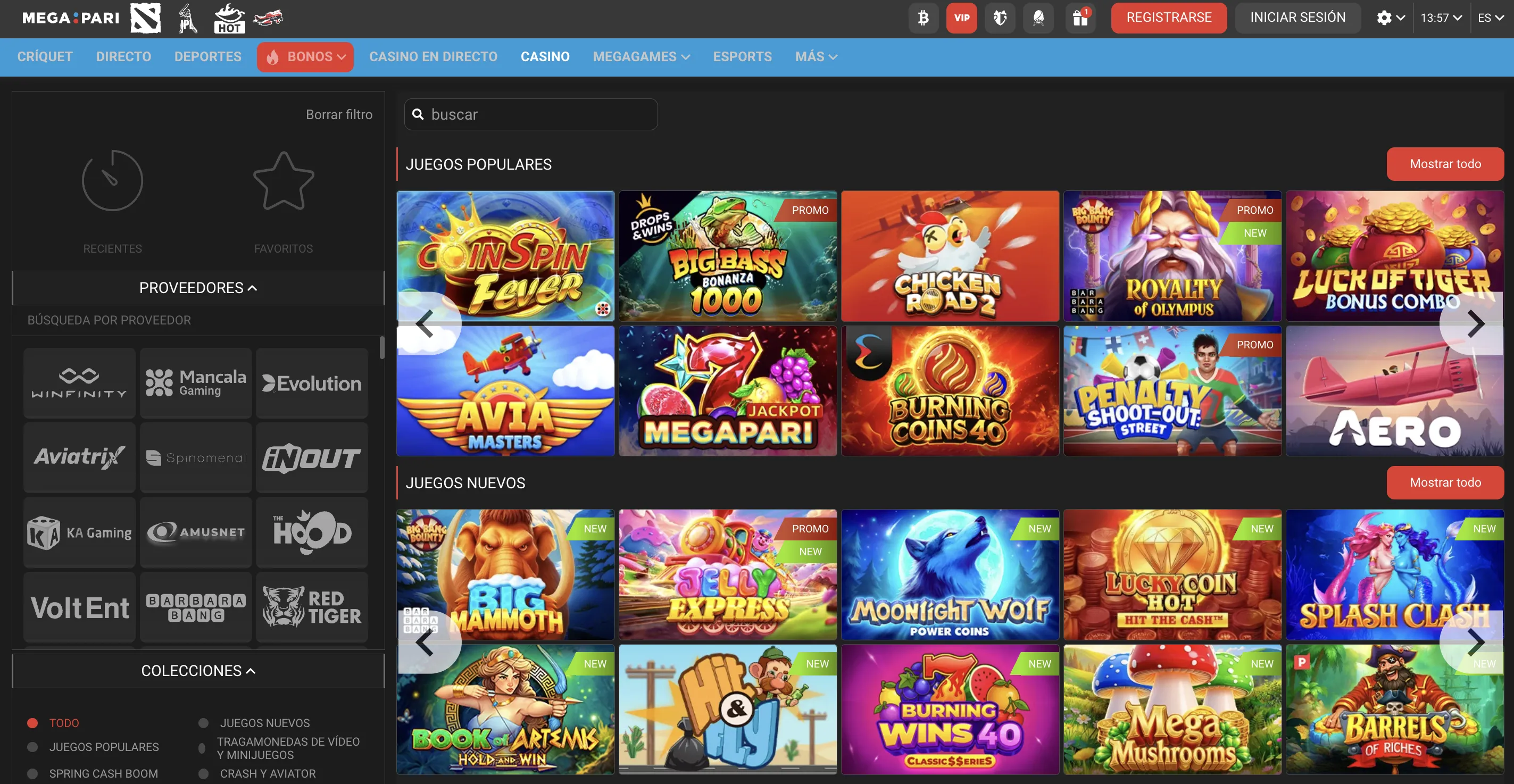Open the Bitcoin payments icon

click(x=924, y=18)
